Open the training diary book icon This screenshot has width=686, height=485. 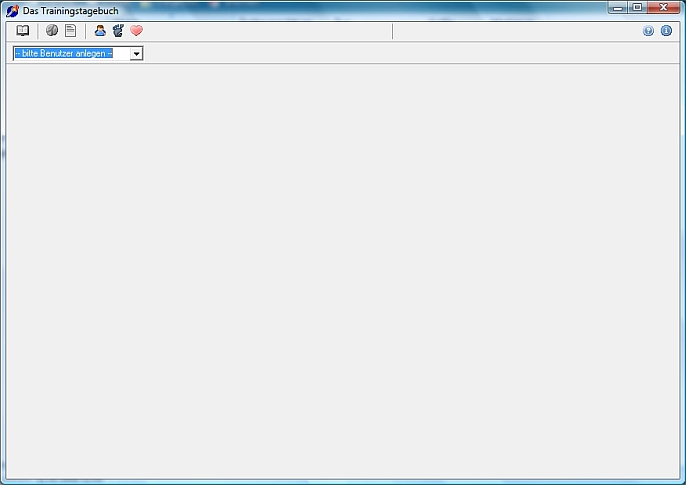point(23,31)
